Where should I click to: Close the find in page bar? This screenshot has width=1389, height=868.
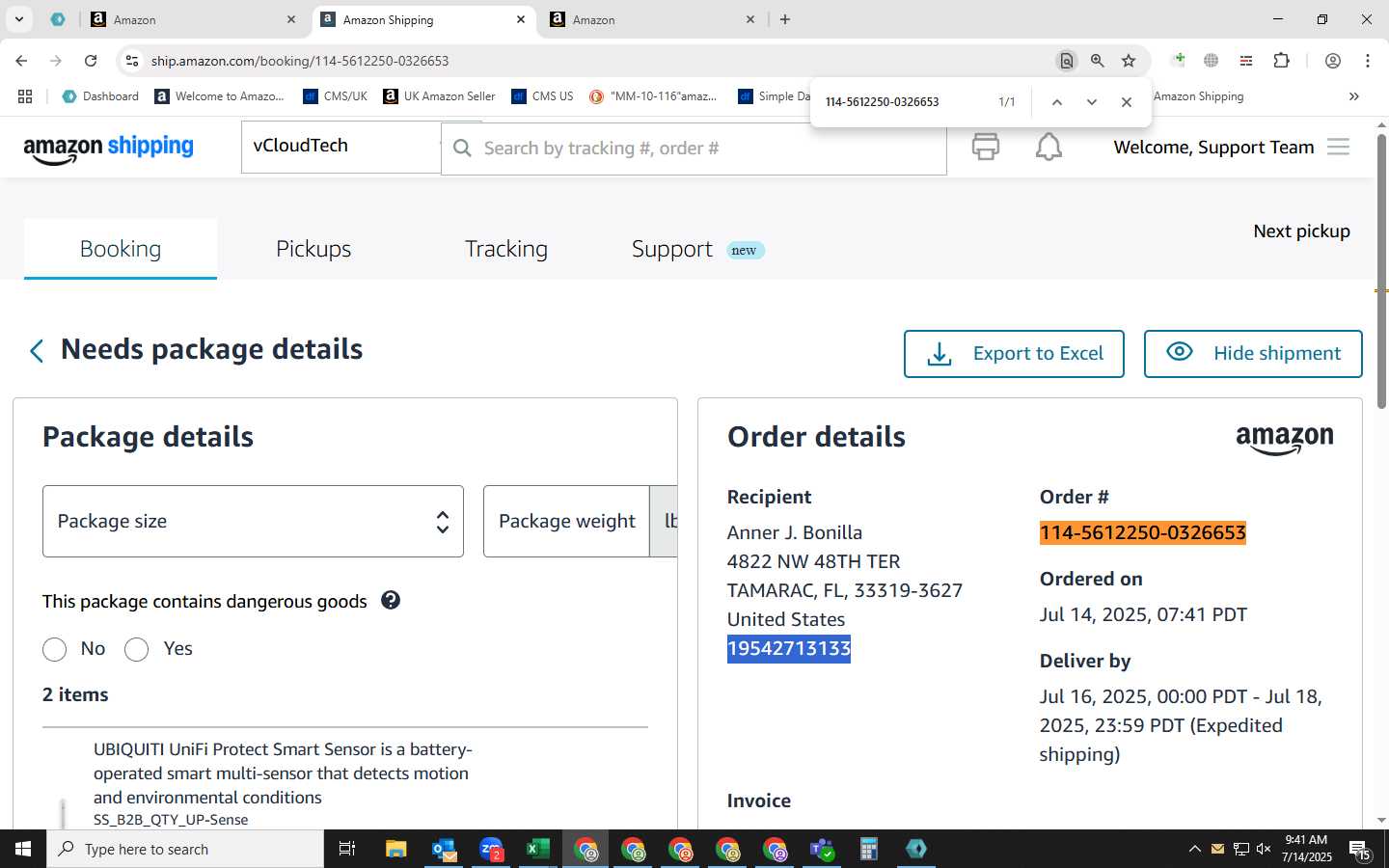click(1126, 102)
